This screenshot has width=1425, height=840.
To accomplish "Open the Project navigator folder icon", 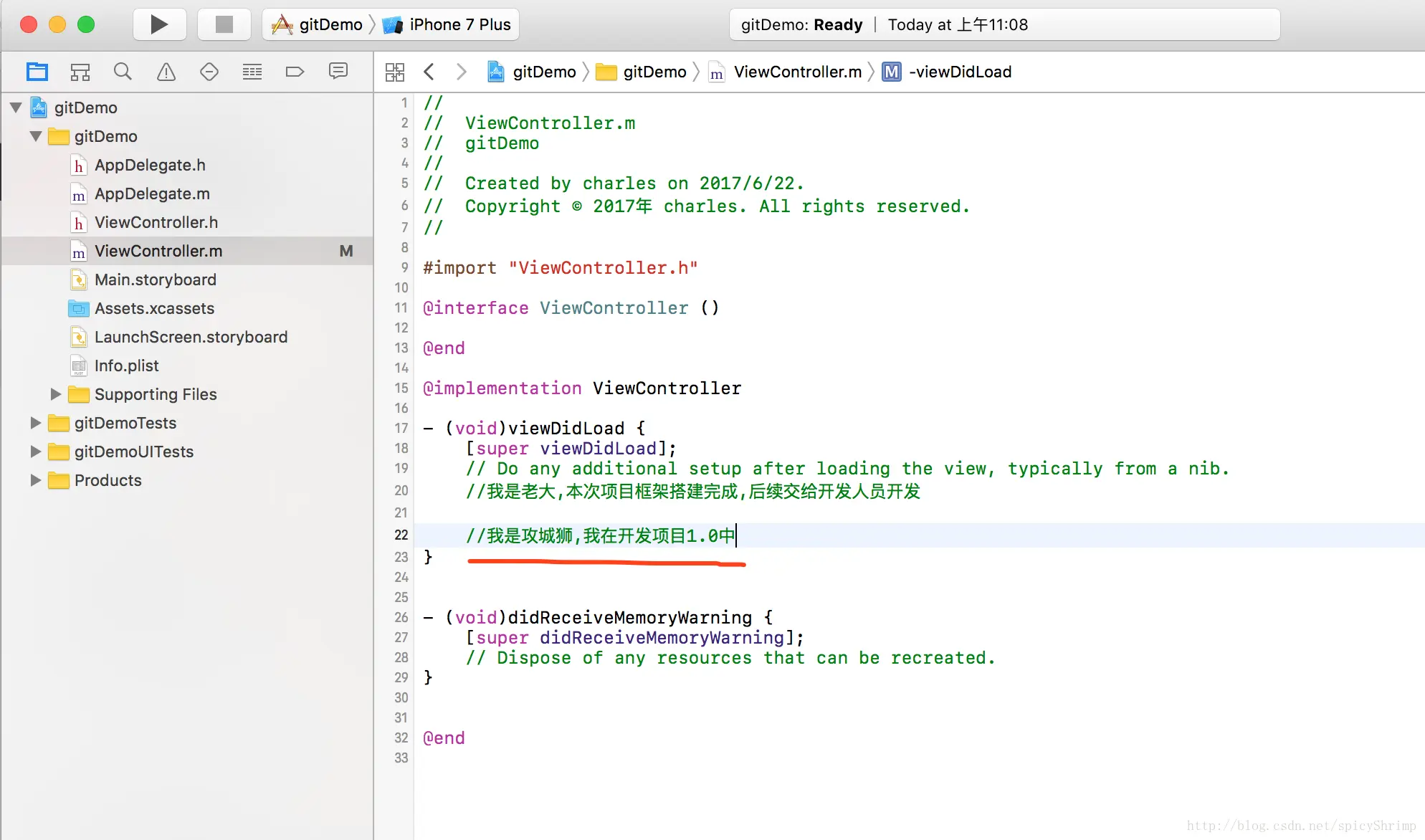I will pyautogui.click(x=37, y=72).
